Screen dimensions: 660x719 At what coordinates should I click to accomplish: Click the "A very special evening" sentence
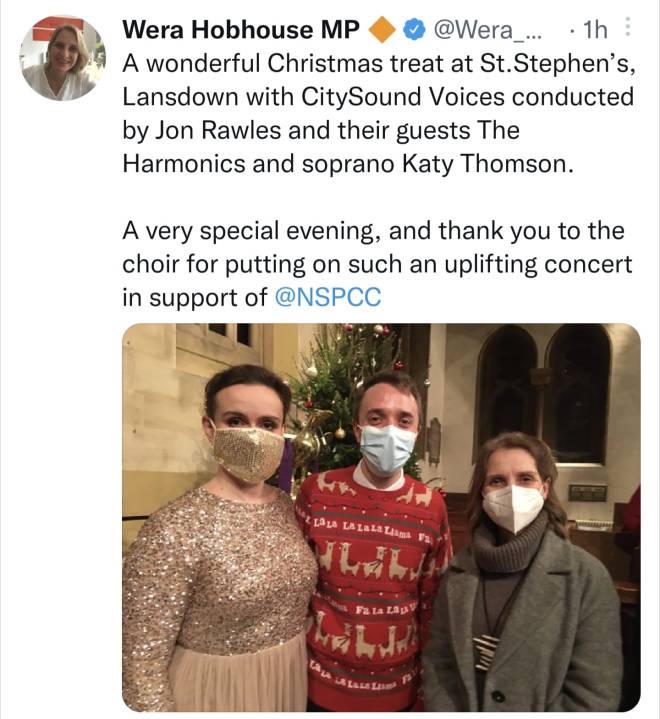pyautogui.click(x=255, y=232)
